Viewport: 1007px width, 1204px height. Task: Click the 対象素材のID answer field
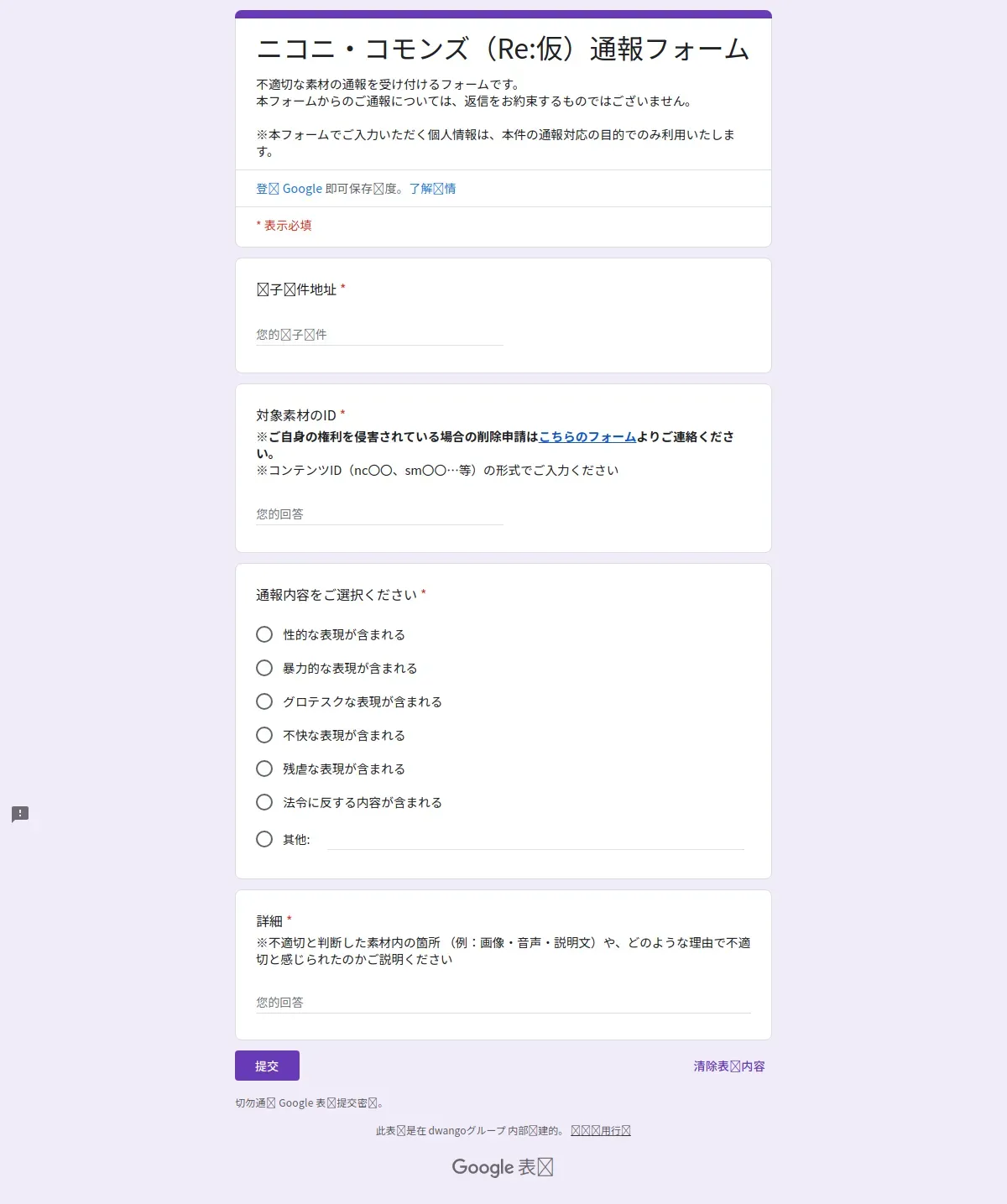379,514
